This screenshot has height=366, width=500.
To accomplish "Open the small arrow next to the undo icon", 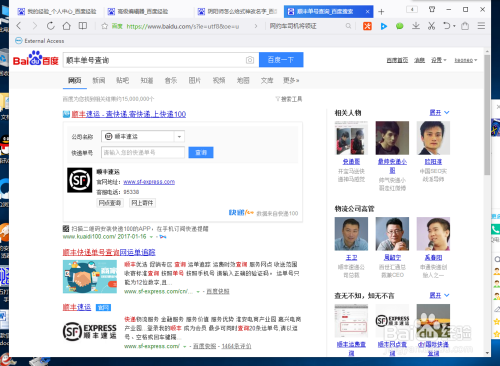I will coord(454,26).
